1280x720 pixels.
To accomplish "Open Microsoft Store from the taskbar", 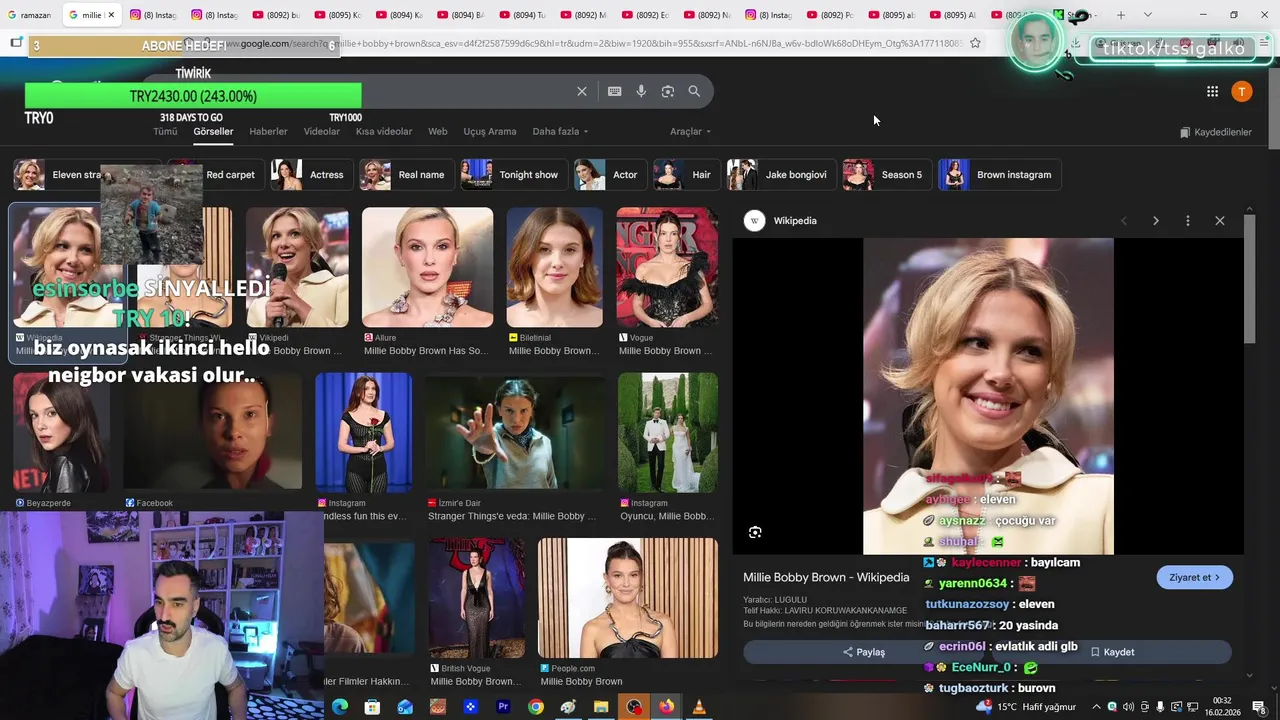I will pos(372,707).
